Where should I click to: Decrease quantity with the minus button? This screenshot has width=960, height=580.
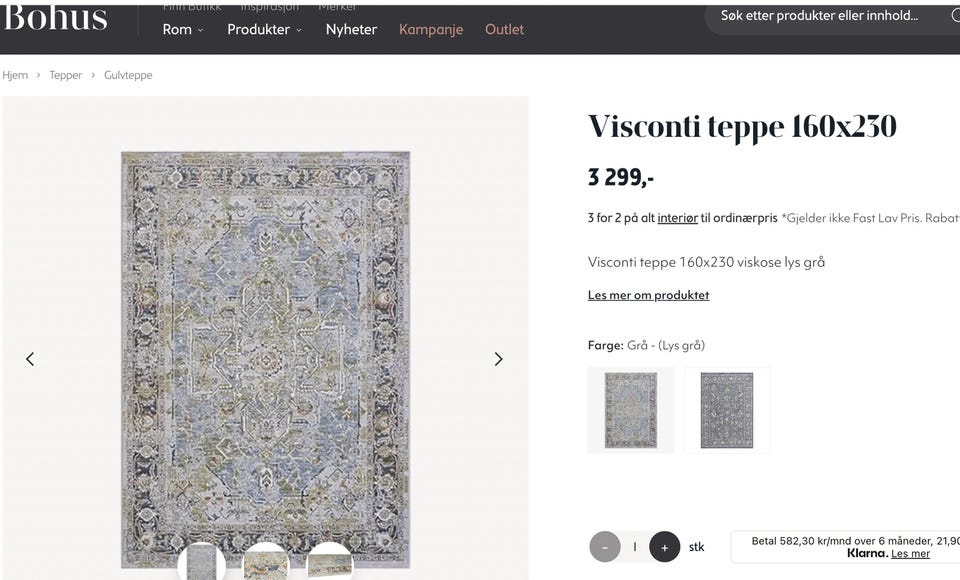tap(605, 547)
